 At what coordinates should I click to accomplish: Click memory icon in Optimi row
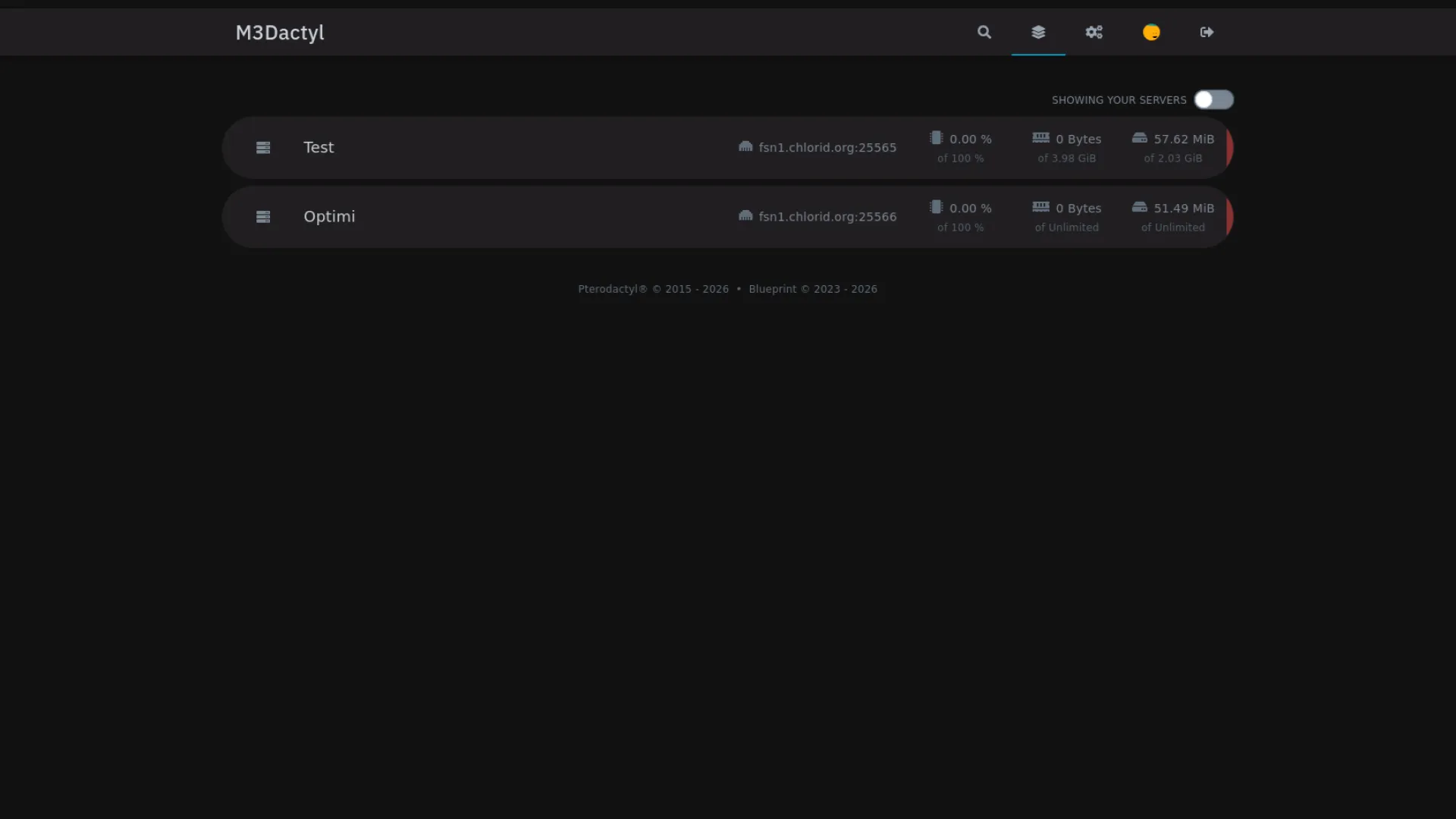(x=1040, y=206)
